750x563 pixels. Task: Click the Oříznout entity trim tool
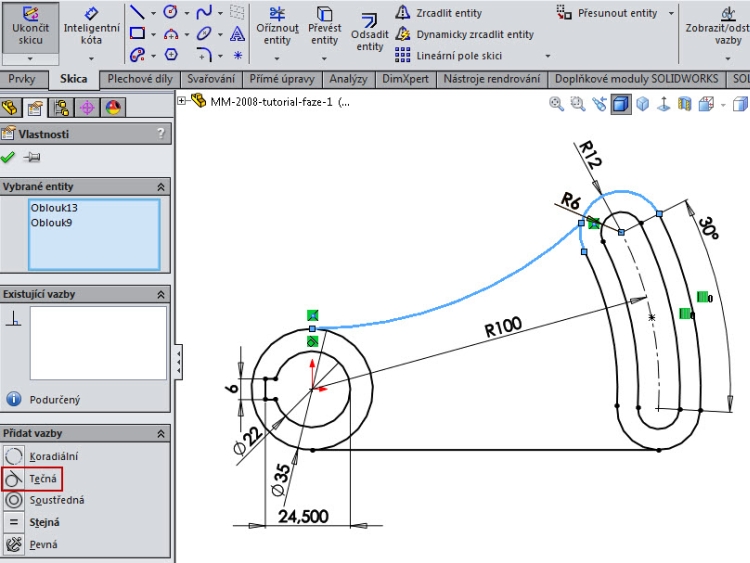[277, 27]
